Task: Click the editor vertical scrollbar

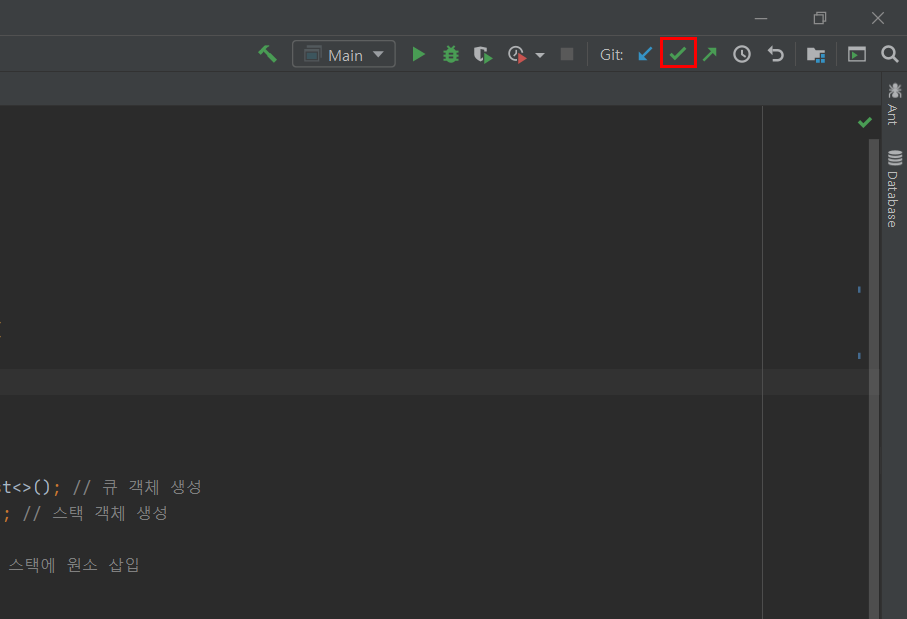Action: pos(873,379)
